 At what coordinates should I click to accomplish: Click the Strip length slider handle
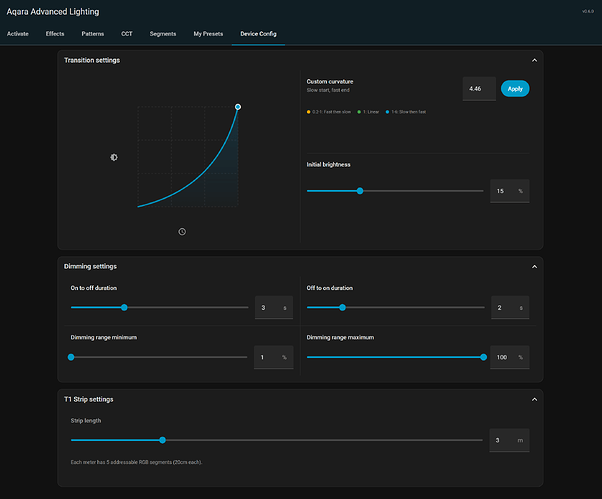coord(162,440)
